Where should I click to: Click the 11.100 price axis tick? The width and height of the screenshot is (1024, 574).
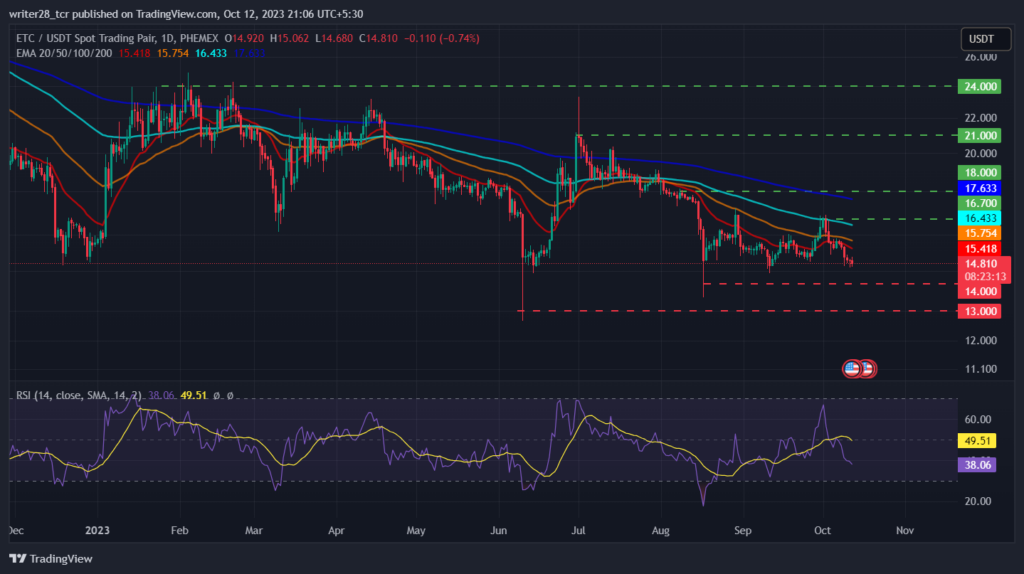point(981,369)
